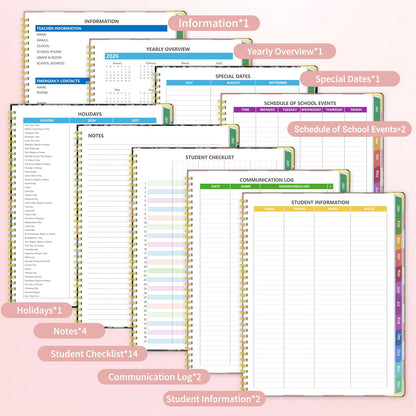Click the GRADE & ROOM line
The width and height of the screenshot is (416, 416).
[49, 57]
